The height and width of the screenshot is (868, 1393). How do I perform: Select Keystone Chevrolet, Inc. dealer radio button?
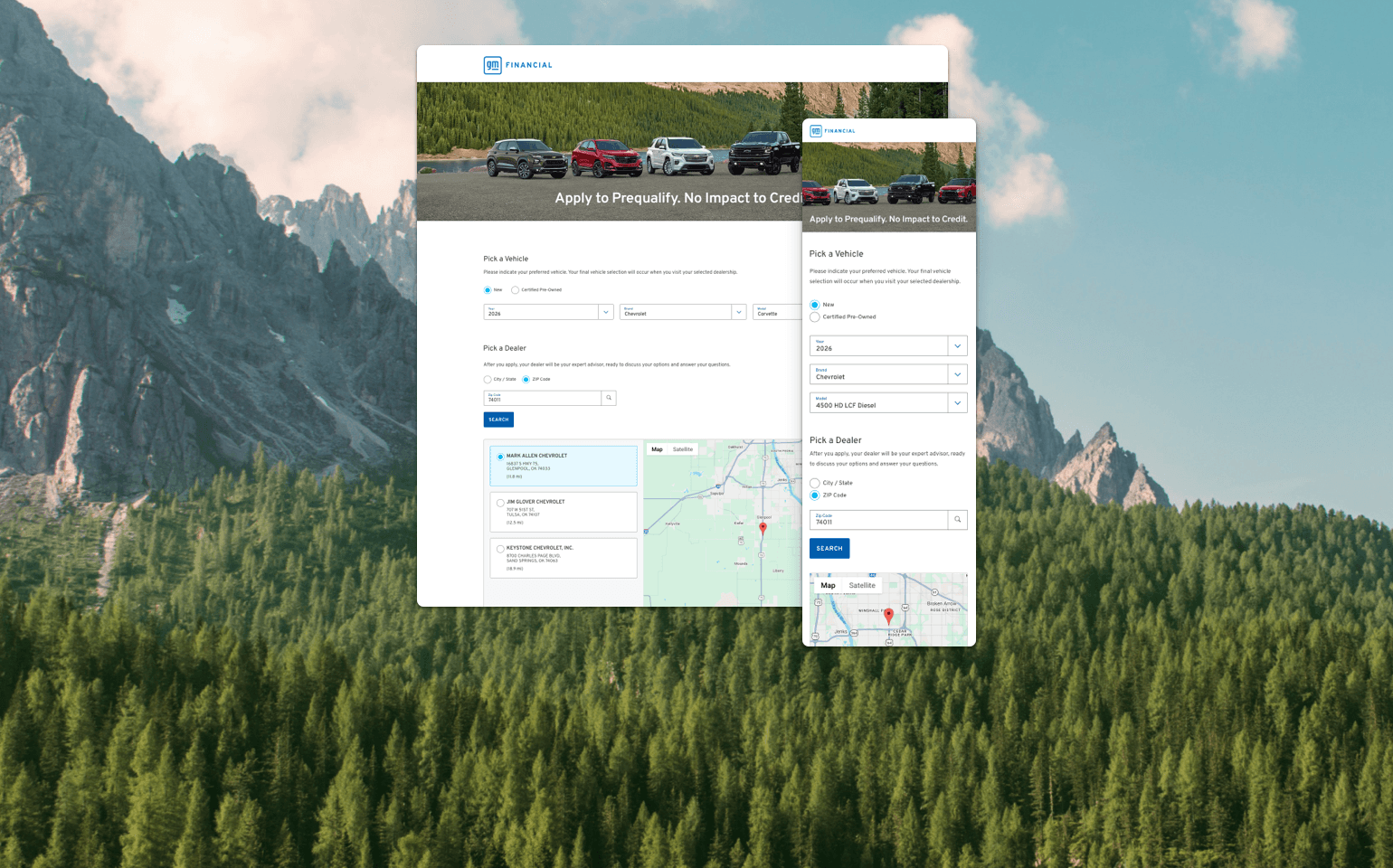tap(500, 549)
